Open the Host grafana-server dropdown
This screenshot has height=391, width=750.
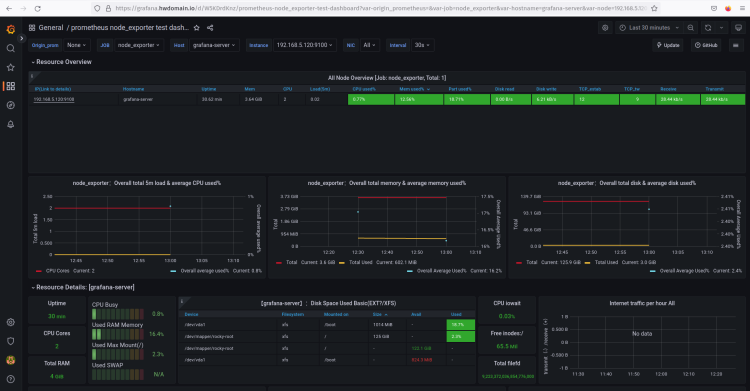tap(214, 45)
